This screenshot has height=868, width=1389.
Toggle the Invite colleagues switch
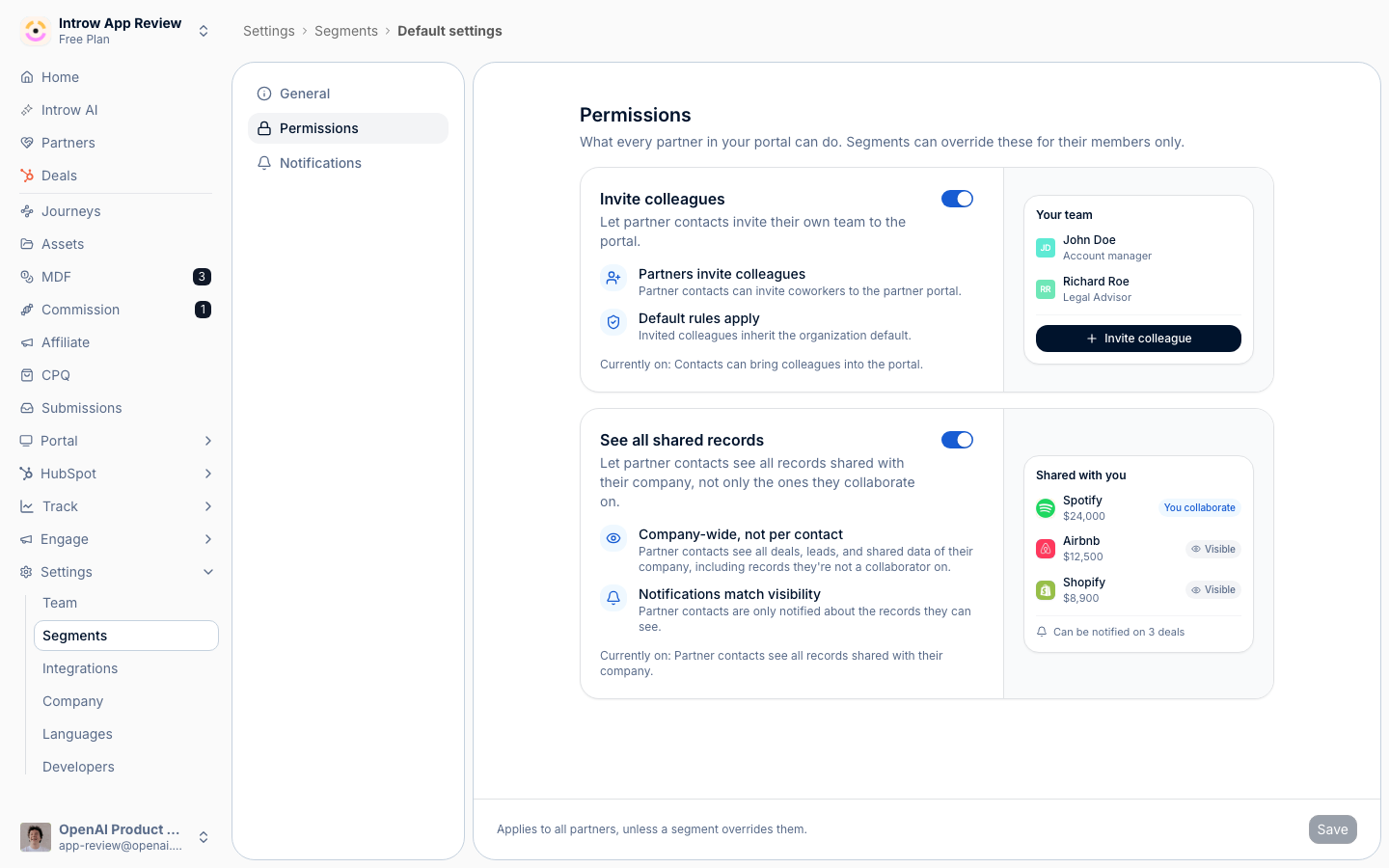point(957,199)
